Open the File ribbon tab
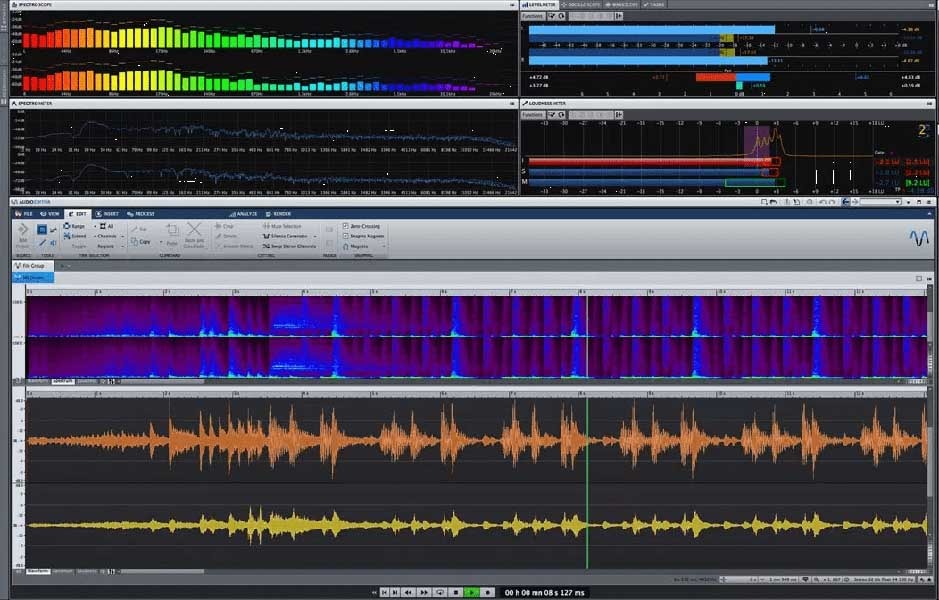This screenshot has height=600, width=939. pos(24,214)
